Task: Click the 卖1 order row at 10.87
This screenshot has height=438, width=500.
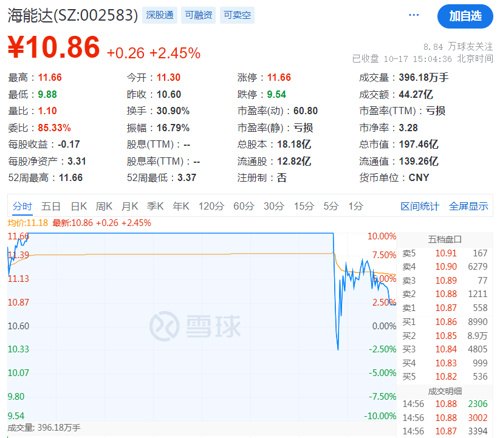Action: pyautogui.click(x=445, y=308)
